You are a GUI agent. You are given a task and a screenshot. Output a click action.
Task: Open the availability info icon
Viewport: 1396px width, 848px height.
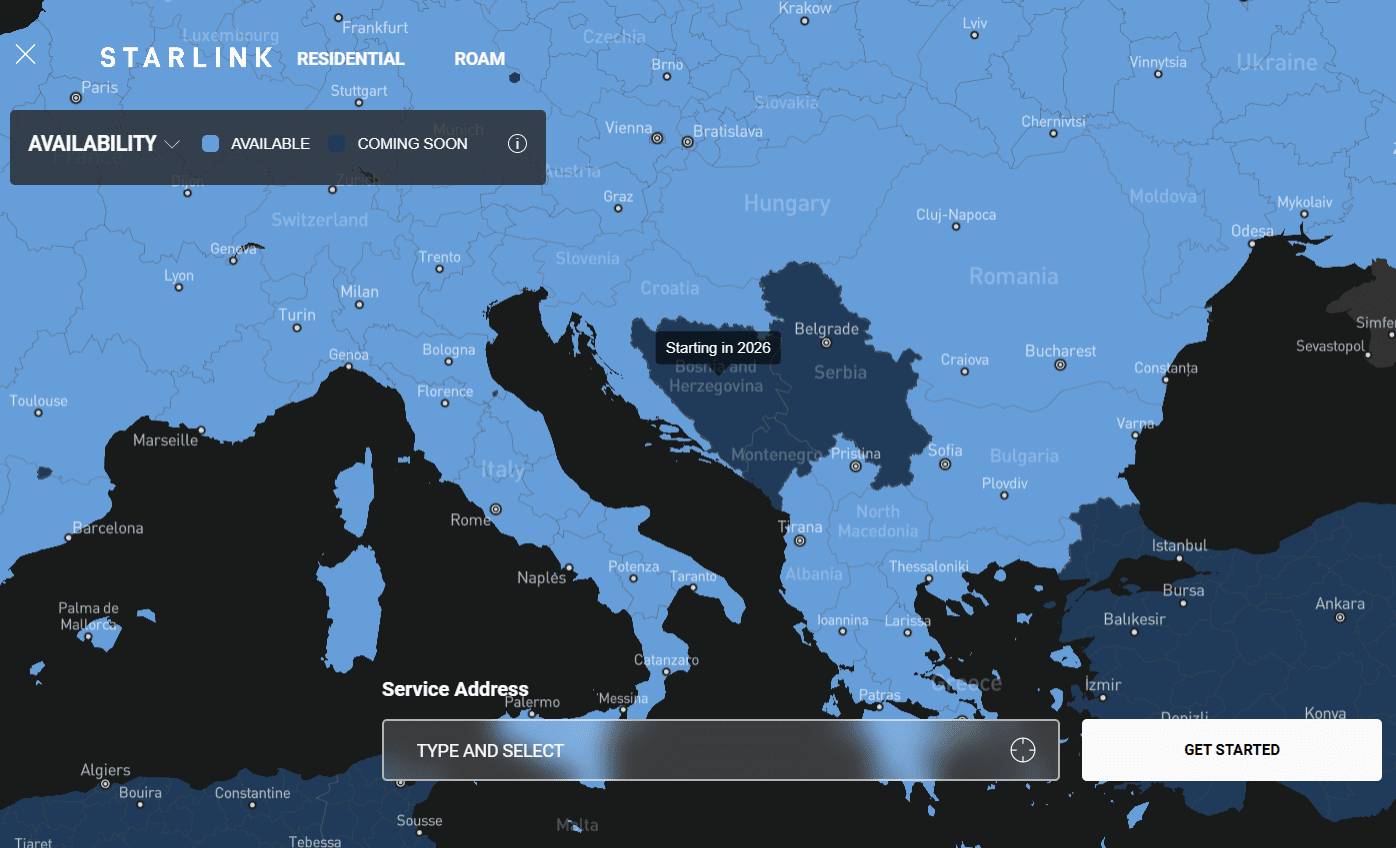[517, 144]
